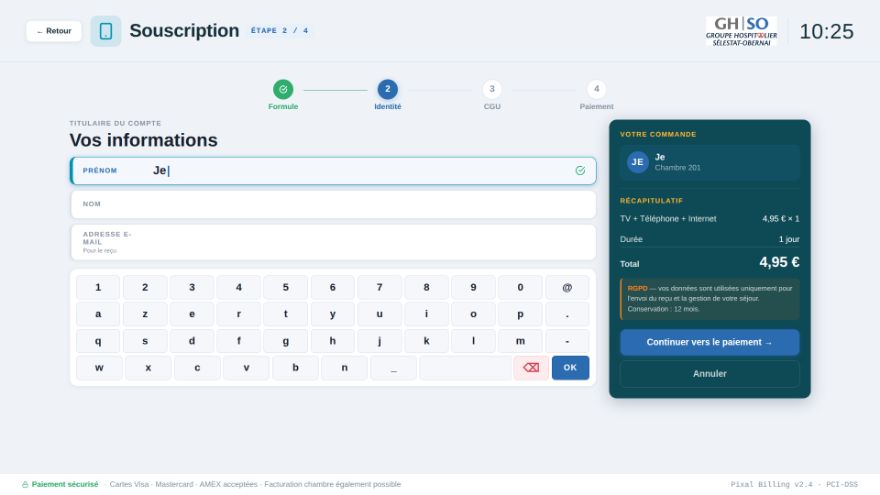This screenshot has height=495, width=880.
Task: Tap the 1 key
Action: (98, 287)
